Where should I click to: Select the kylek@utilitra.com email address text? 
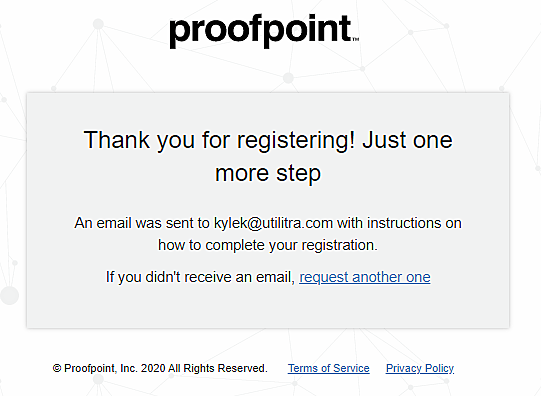point(273,223)
